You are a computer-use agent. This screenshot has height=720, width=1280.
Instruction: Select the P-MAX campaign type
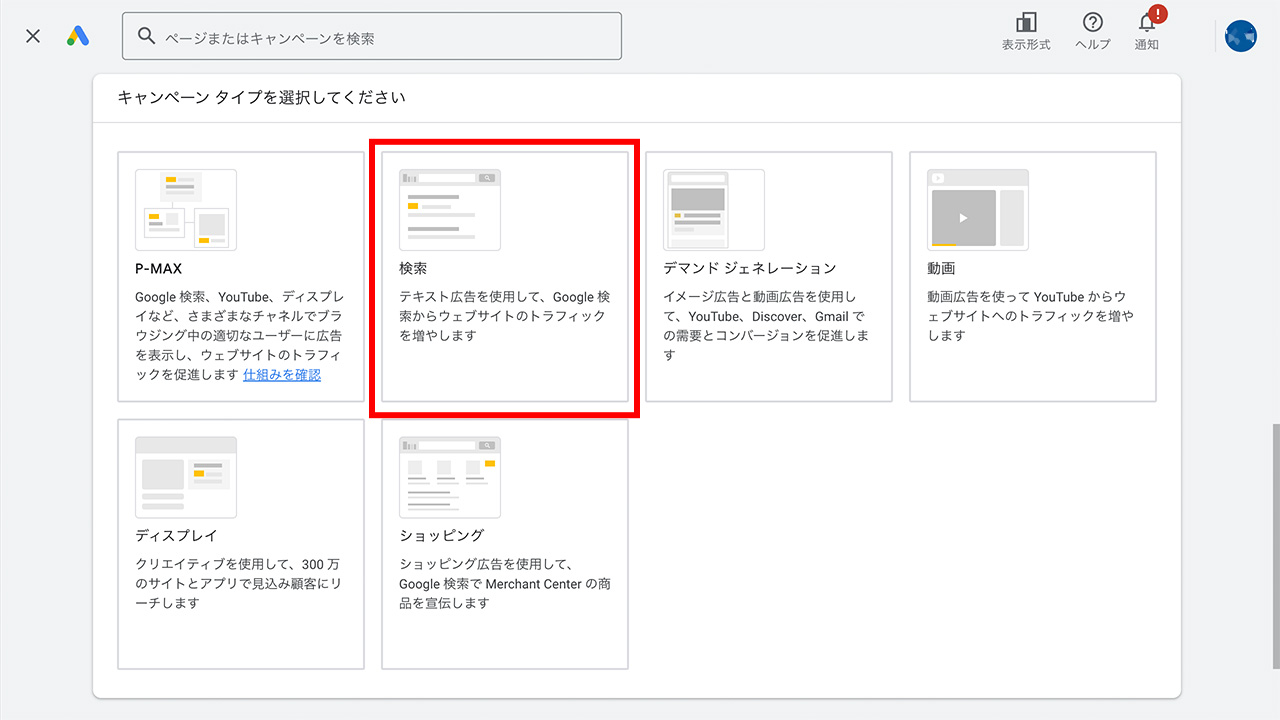click(240, 277)
